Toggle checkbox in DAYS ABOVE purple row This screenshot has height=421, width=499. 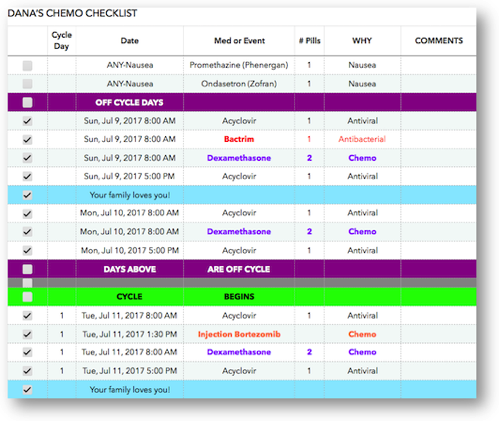tap(27, 269)
